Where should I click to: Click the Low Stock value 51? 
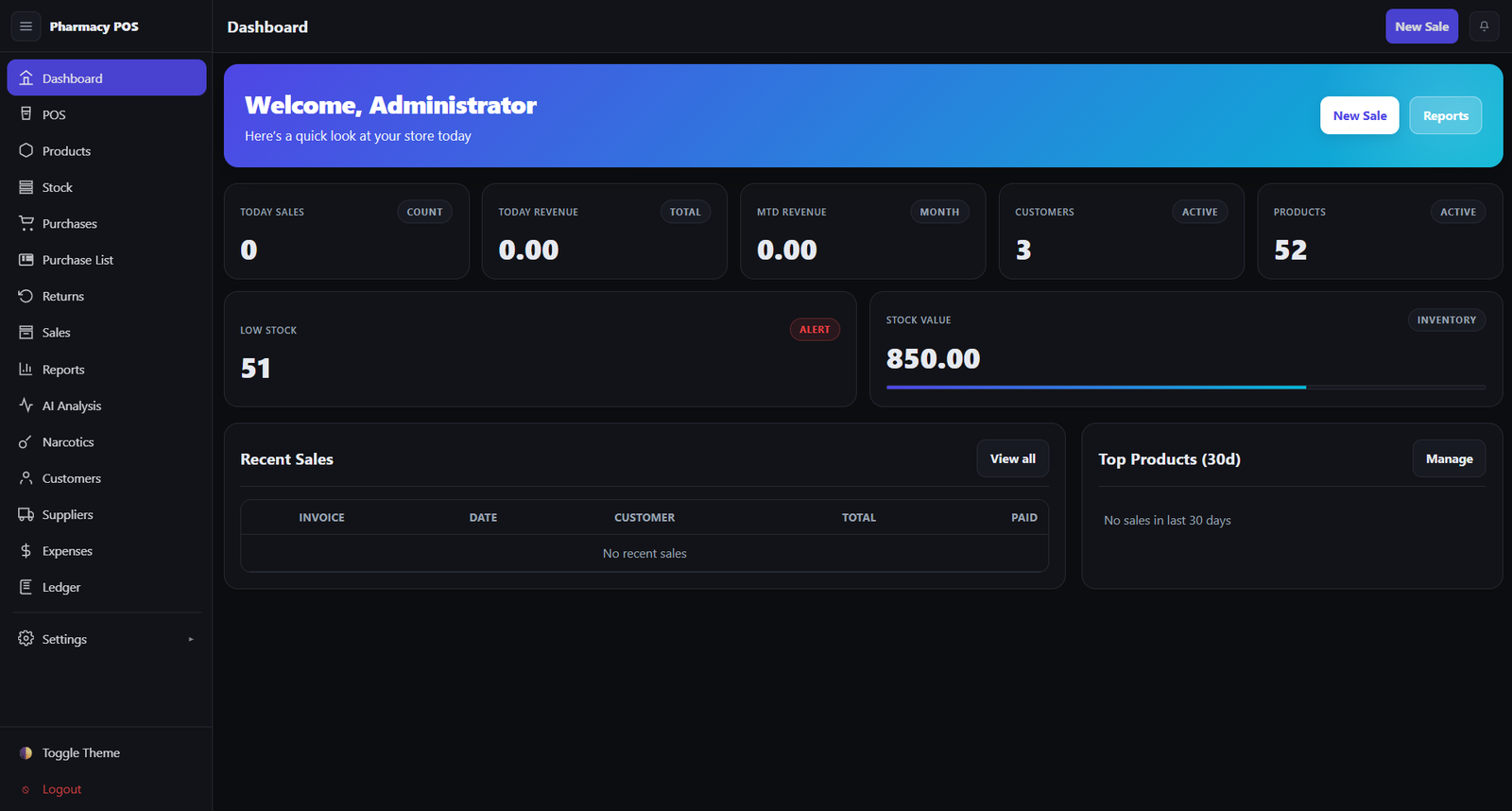pyautogui.click(x=256, y=368)
